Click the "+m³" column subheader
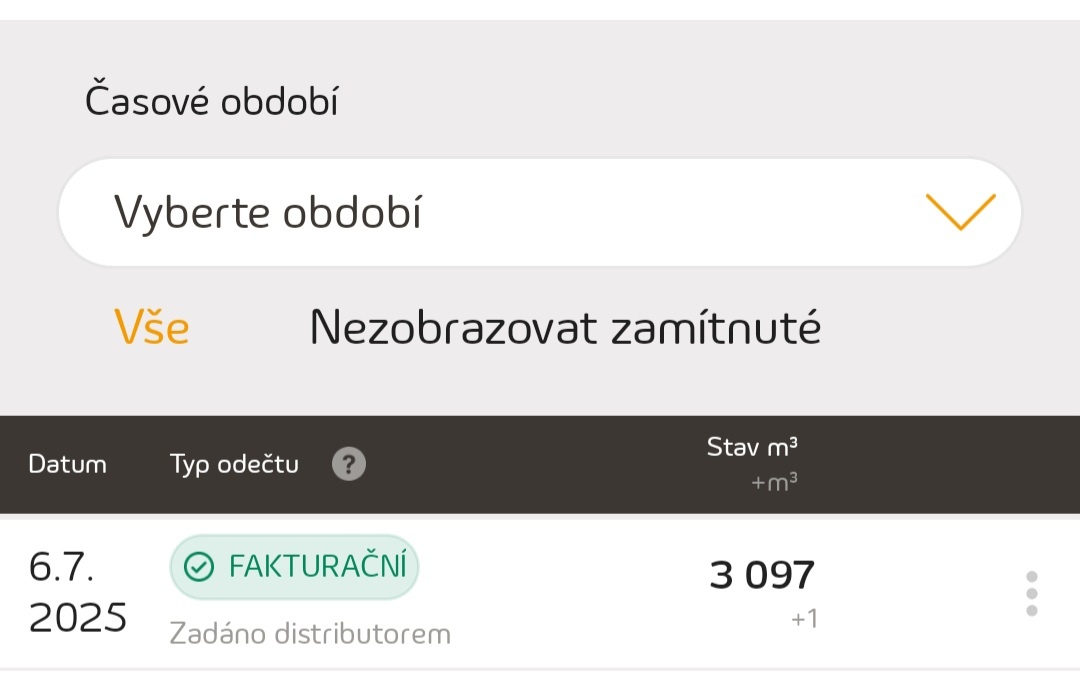This screenshot has width=1080, height=680. [774, 483]
